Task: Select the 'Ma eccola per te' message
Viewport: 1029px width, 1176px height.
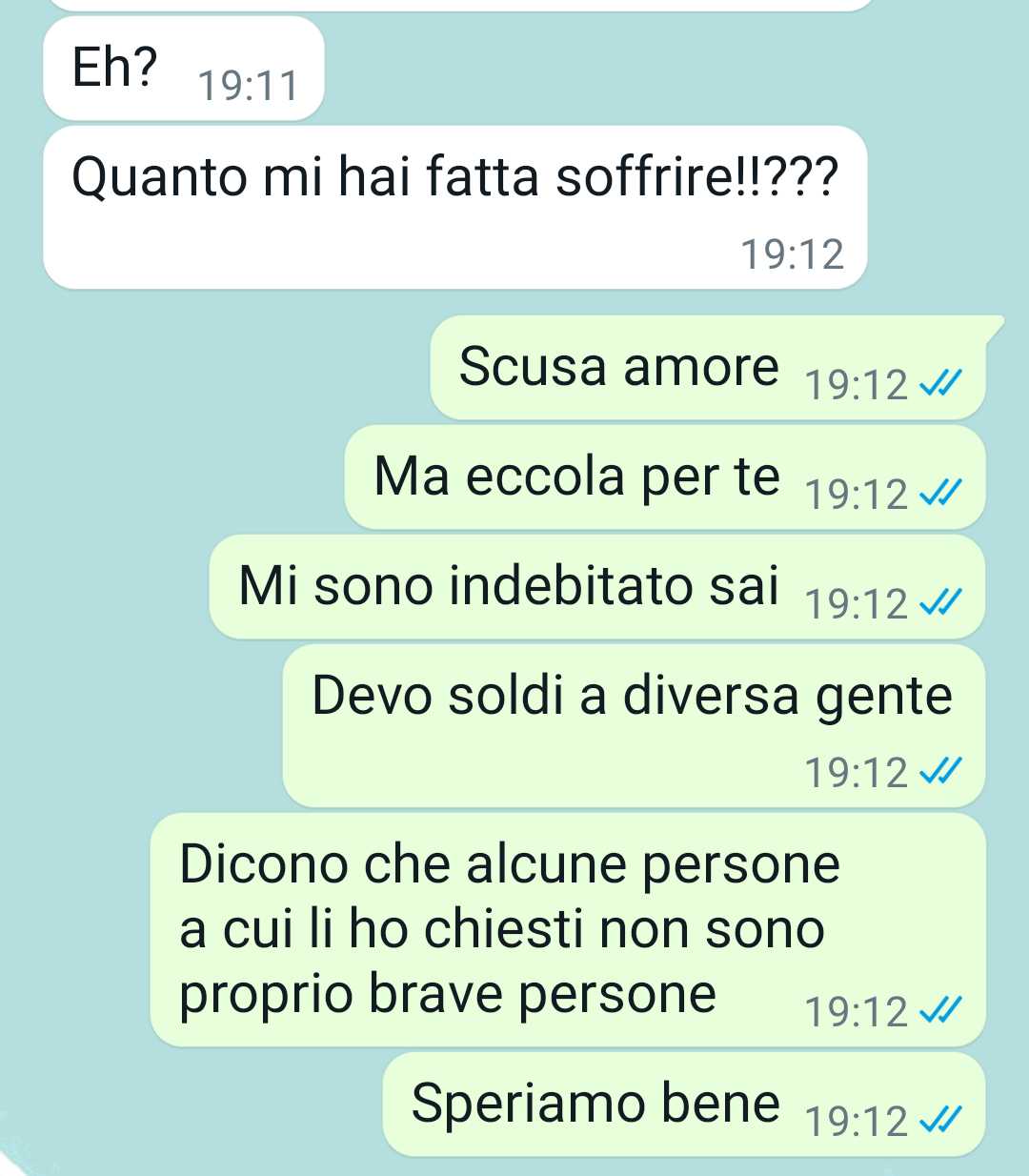Action: 665,476
